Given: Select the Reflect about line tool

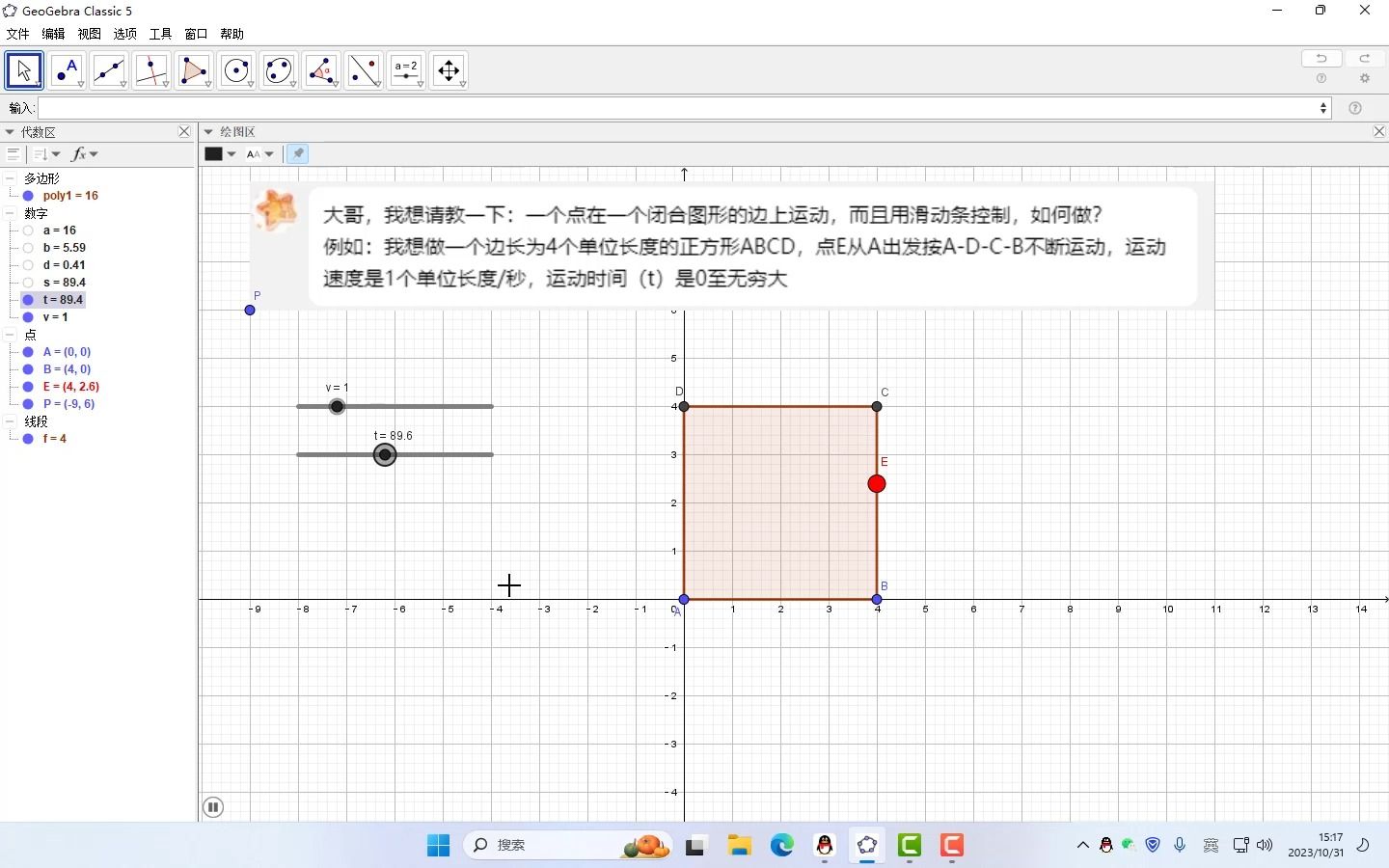Looking at the screenshot, I should (365, 70).
